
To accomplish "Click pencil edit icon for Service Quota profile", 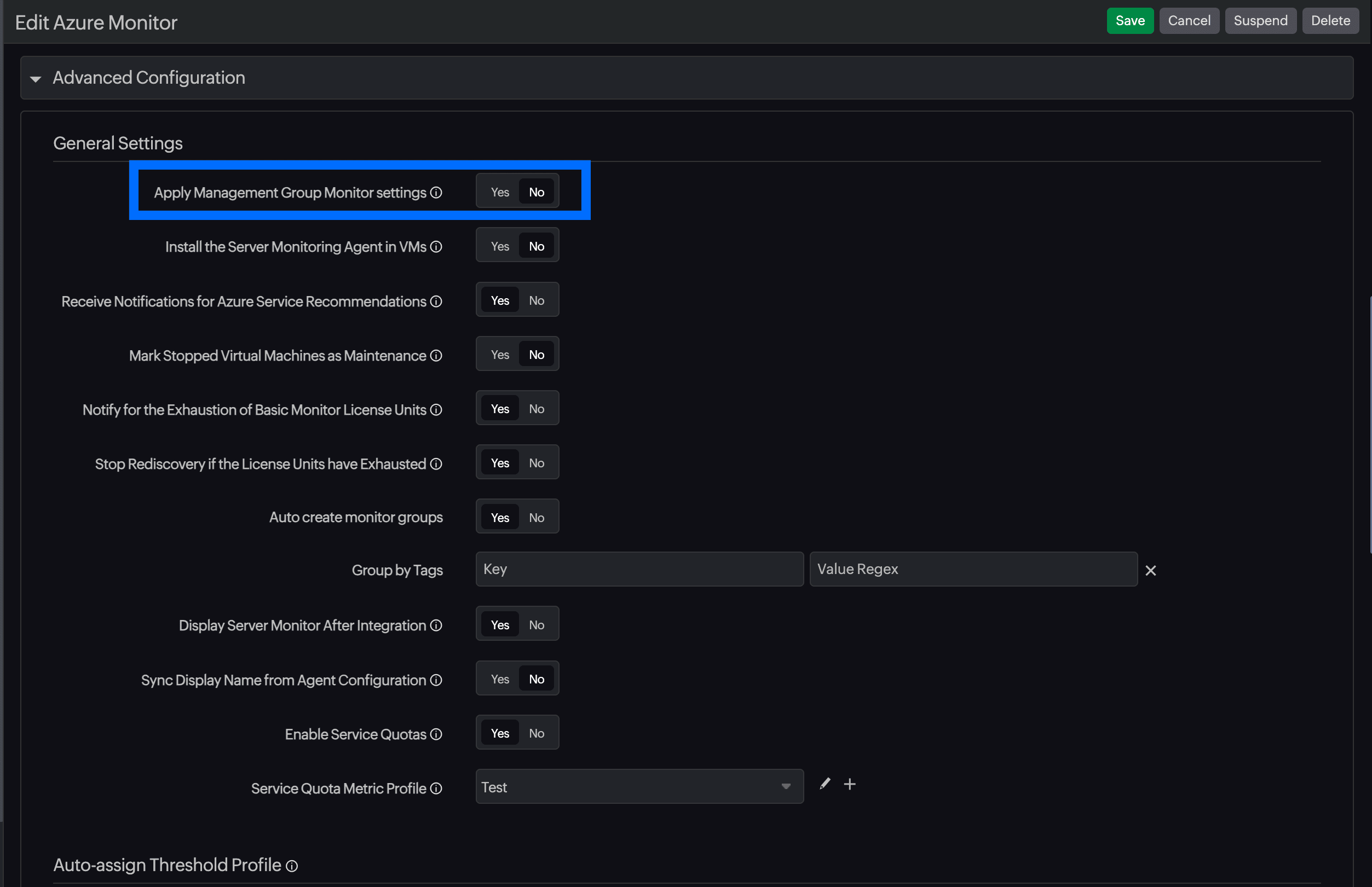I will (825, 784).
